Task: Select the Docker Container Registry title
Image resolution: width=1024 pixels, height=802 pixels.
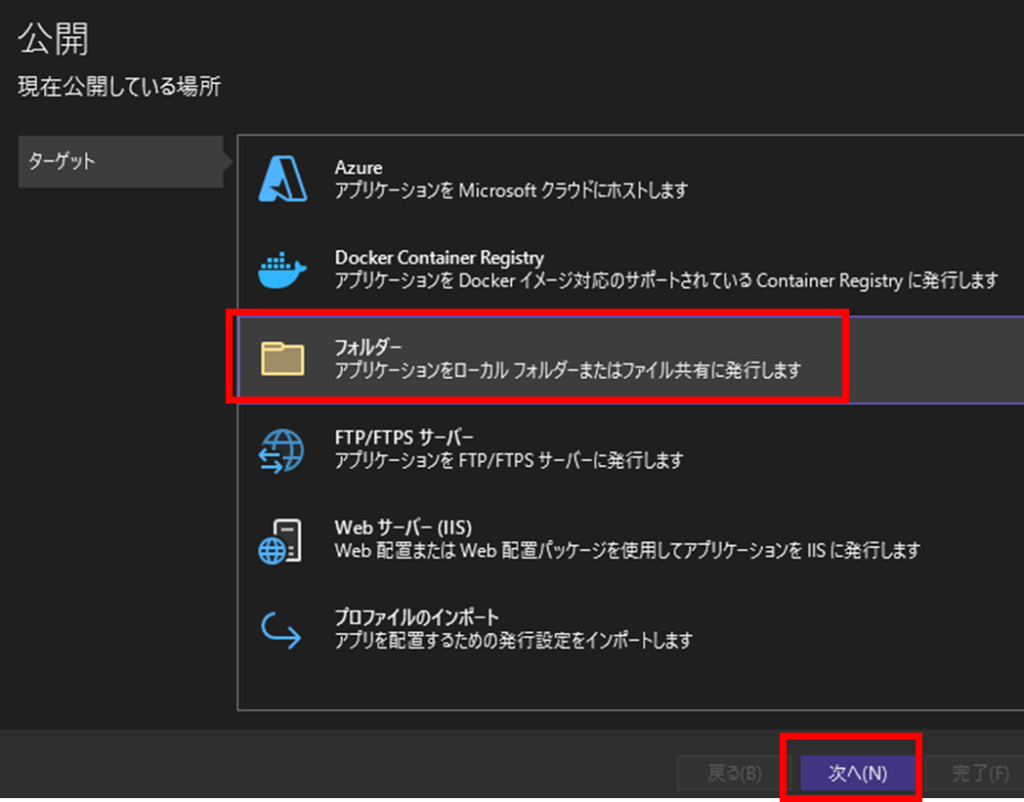Action: pyautogui.click(x=439, y=258)
